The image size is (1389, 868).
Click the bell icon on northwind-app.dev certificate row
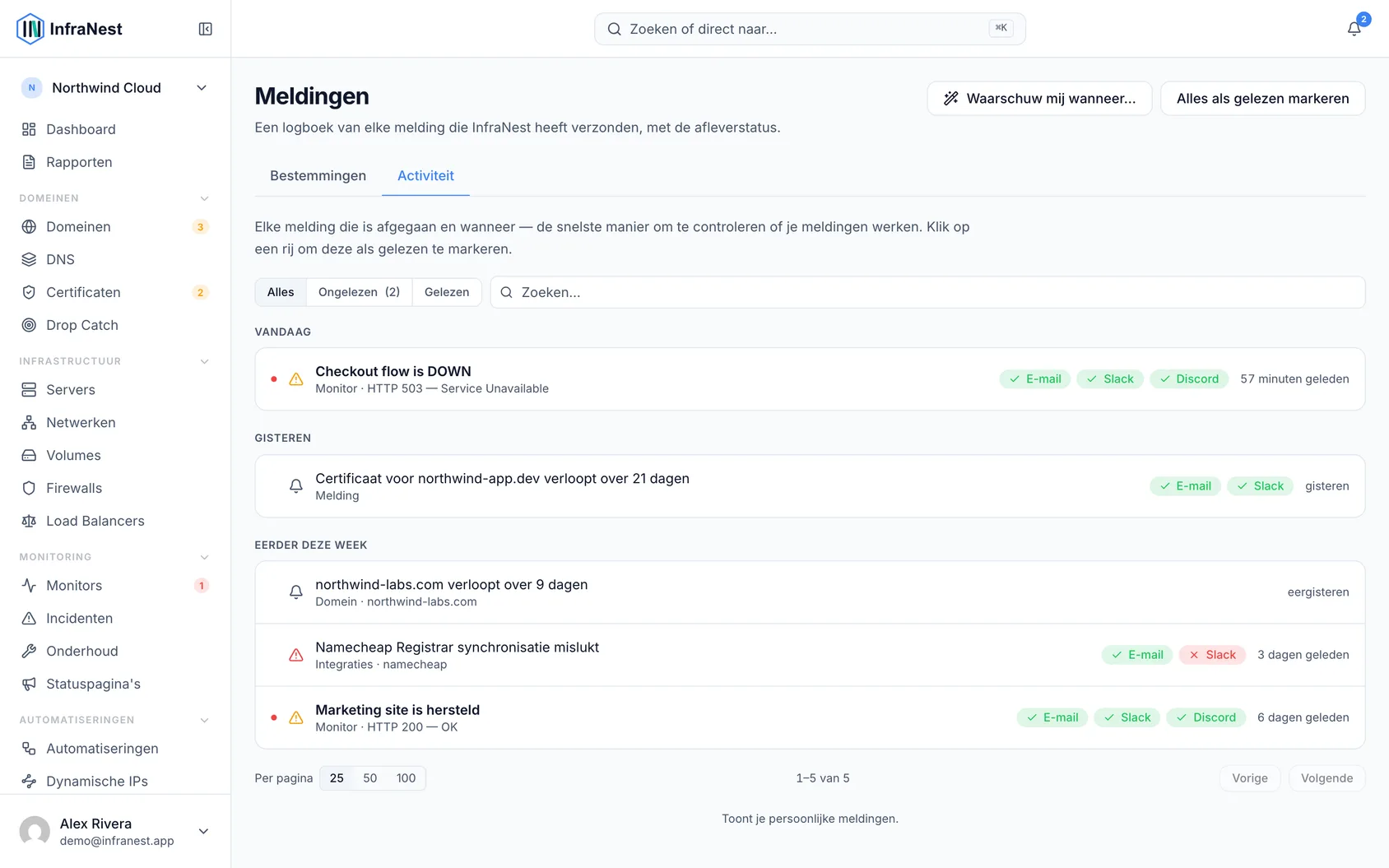(x=296, y=486)
